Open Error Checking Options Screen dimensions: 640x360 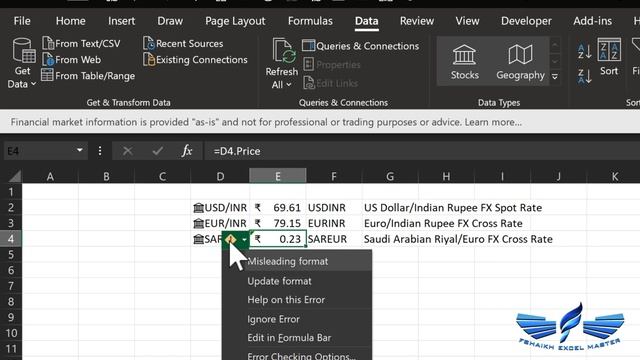[x=298, y=355]
